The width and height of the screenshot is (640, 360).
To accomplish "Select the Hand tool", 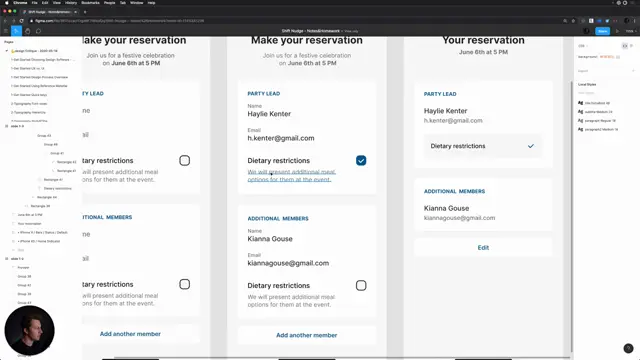I will click(27, 31).
